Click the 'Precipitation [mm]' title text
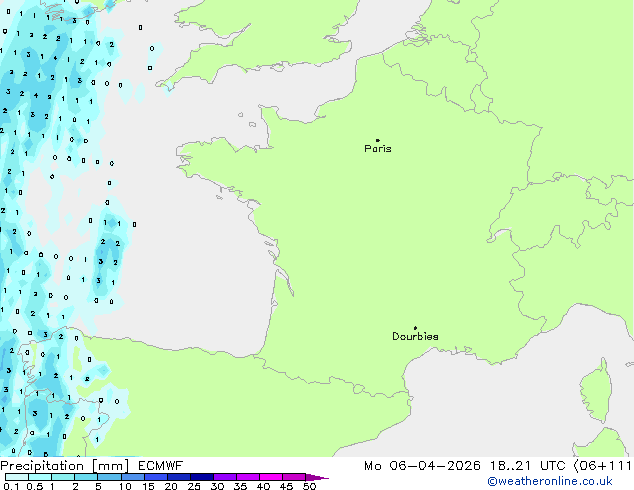 click(65, 466)
